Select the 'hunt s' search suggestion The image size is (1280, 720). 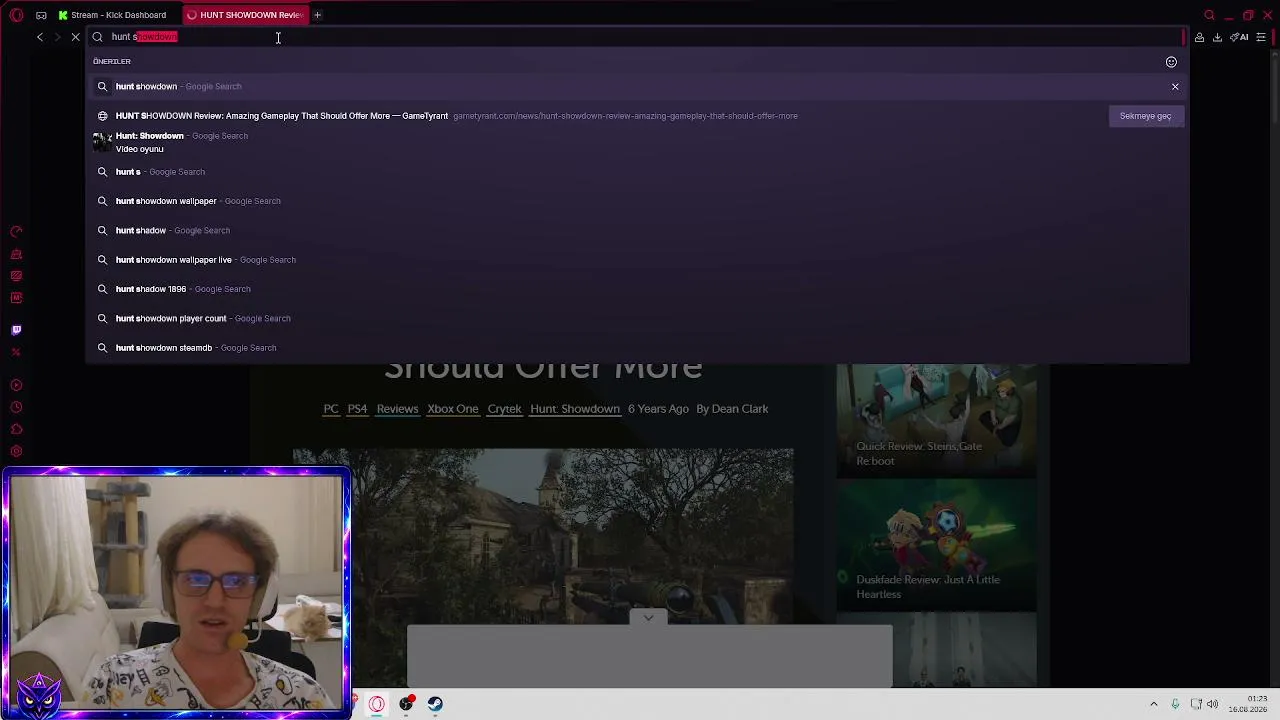click(637, 172)
